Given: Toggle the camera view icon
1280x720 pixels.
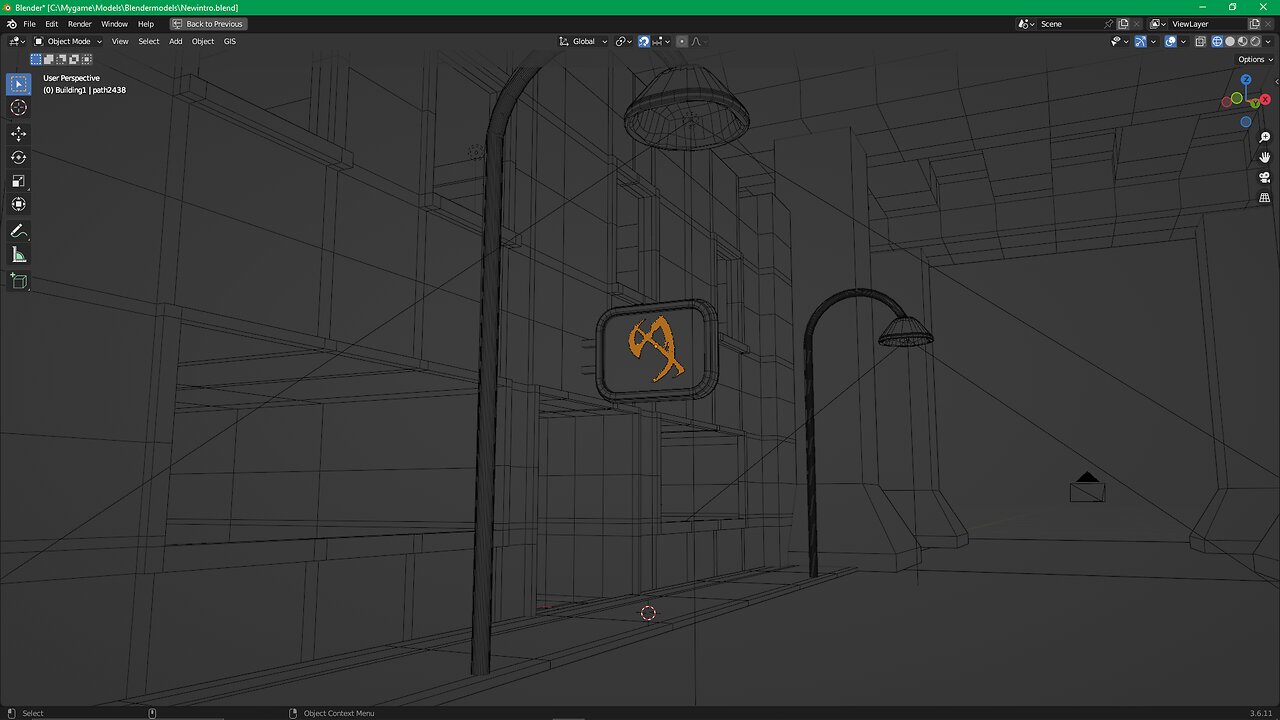Looking at the screenshot, I should point(1265,177).
